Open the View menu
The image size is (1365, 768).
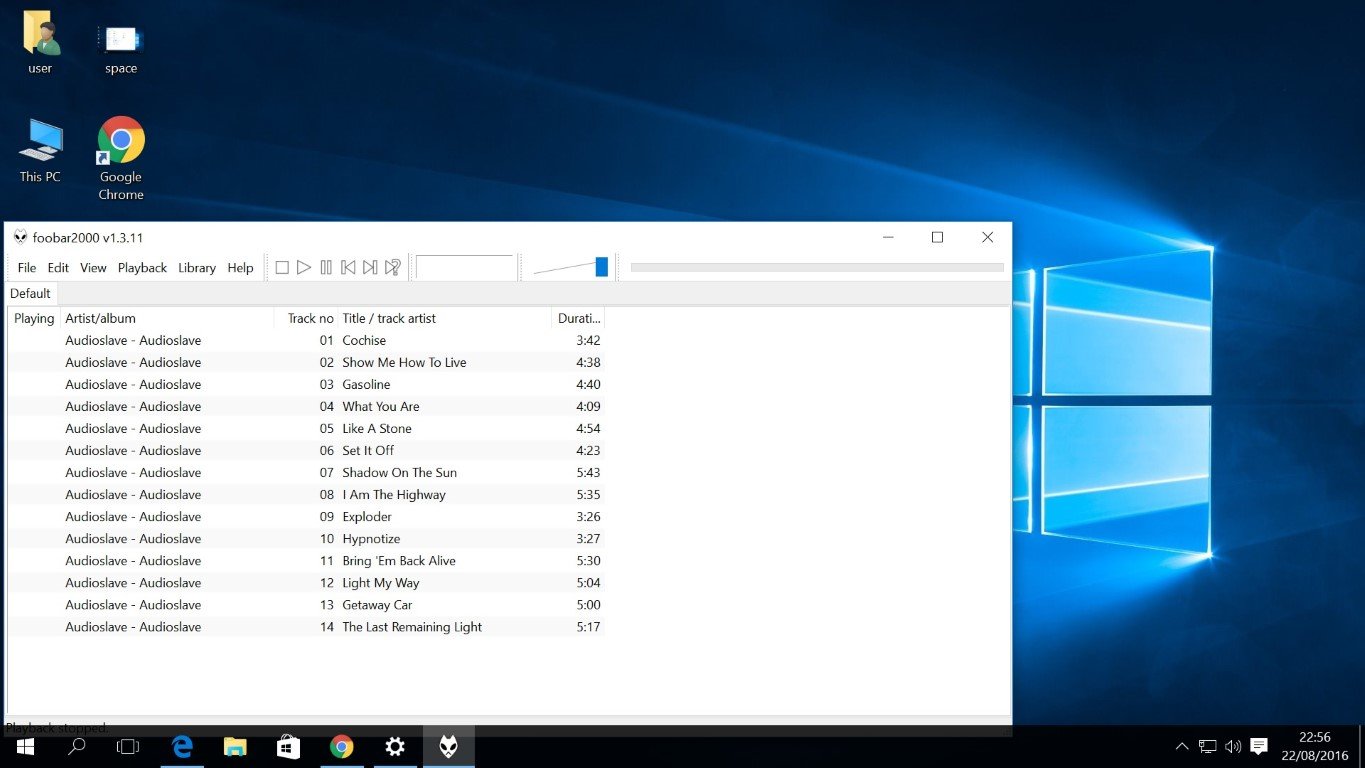93,268
